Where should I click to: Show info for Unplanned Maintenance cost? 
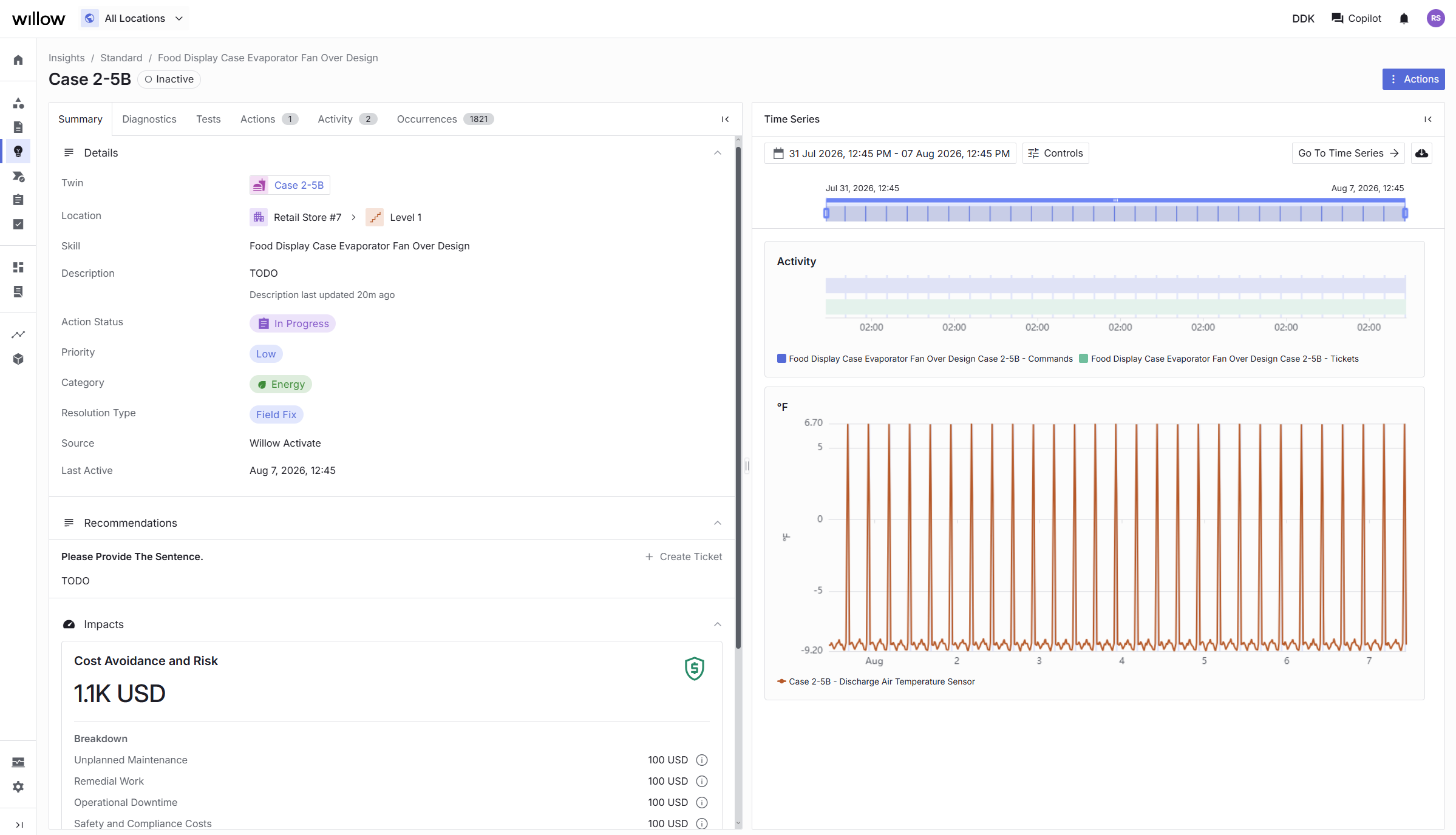(x=702, y=760)
